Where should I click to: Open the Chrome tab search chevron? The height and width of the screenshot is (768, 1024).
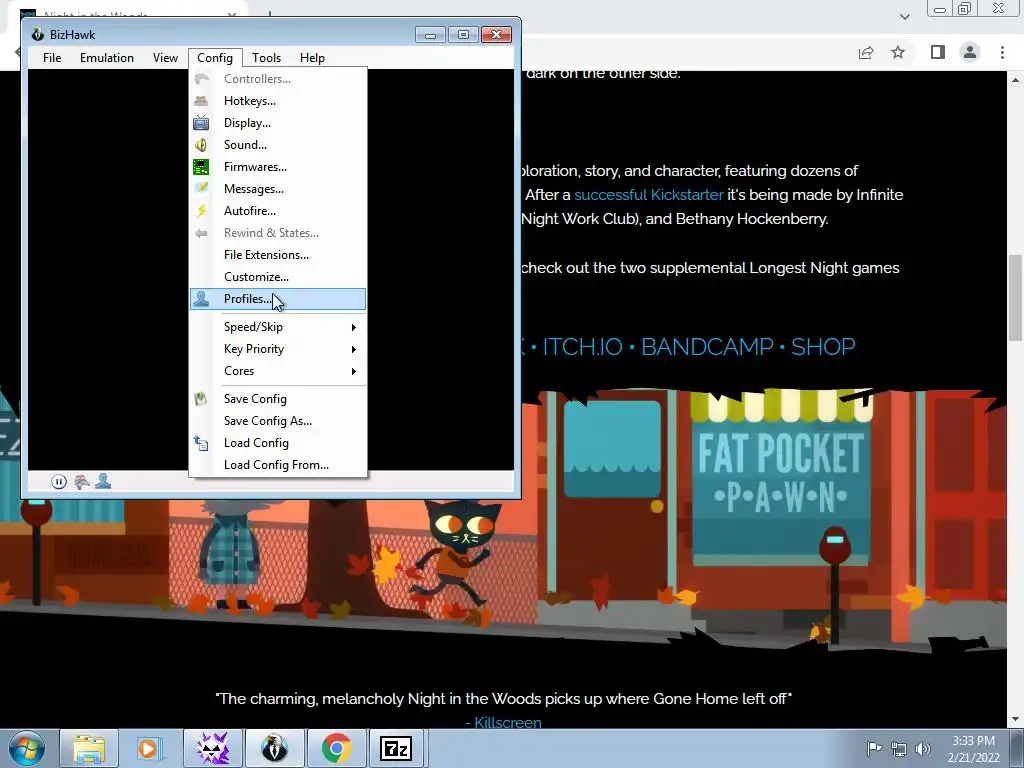coord(904,16)
